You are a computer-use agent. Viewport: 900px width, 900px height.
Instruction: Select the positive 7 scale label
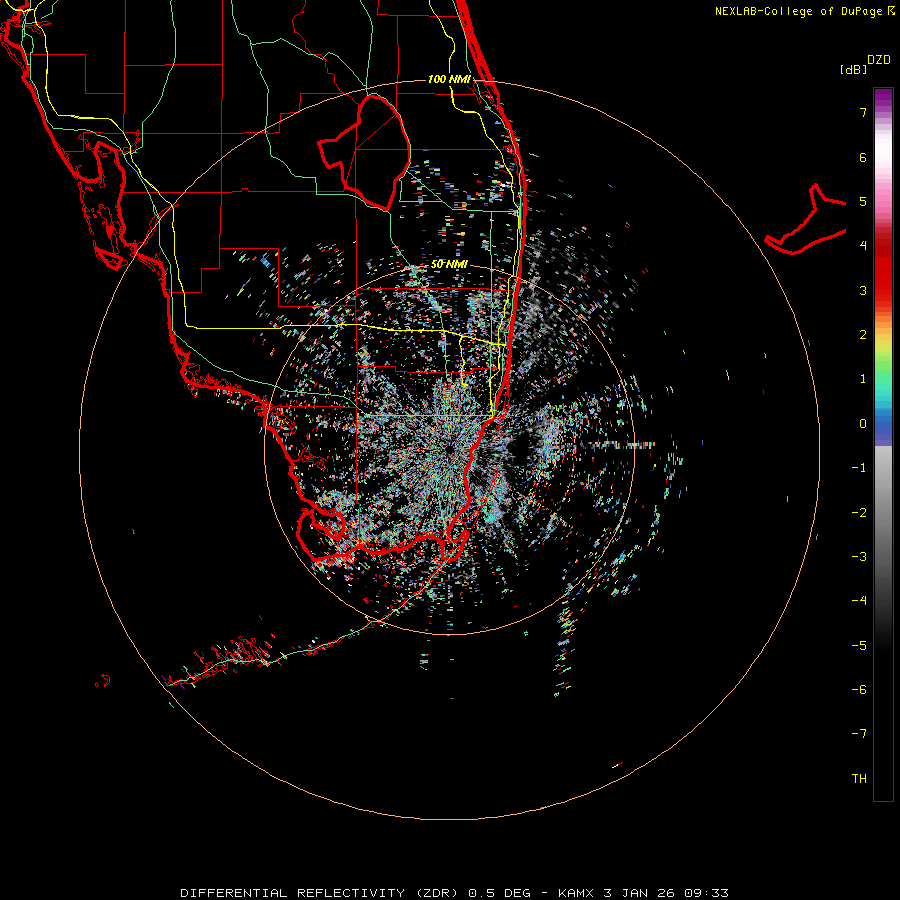(863, 112)
